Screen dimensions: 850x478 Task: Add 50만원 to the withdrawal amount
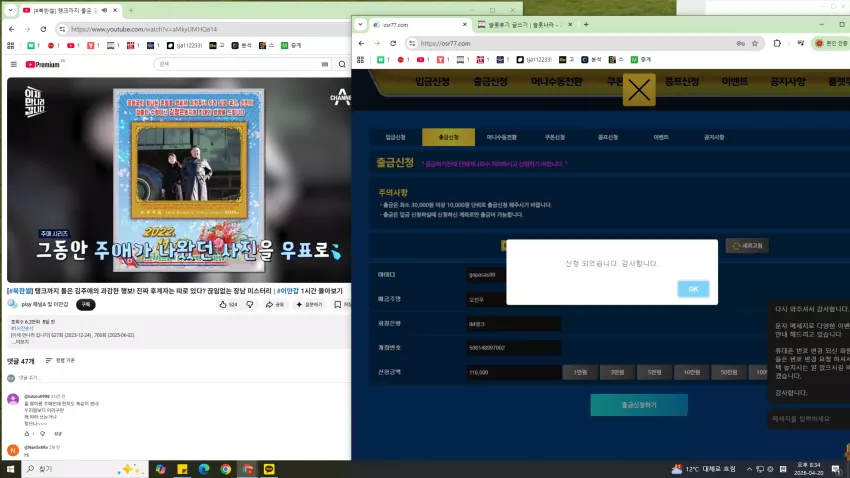click(729, 372)
